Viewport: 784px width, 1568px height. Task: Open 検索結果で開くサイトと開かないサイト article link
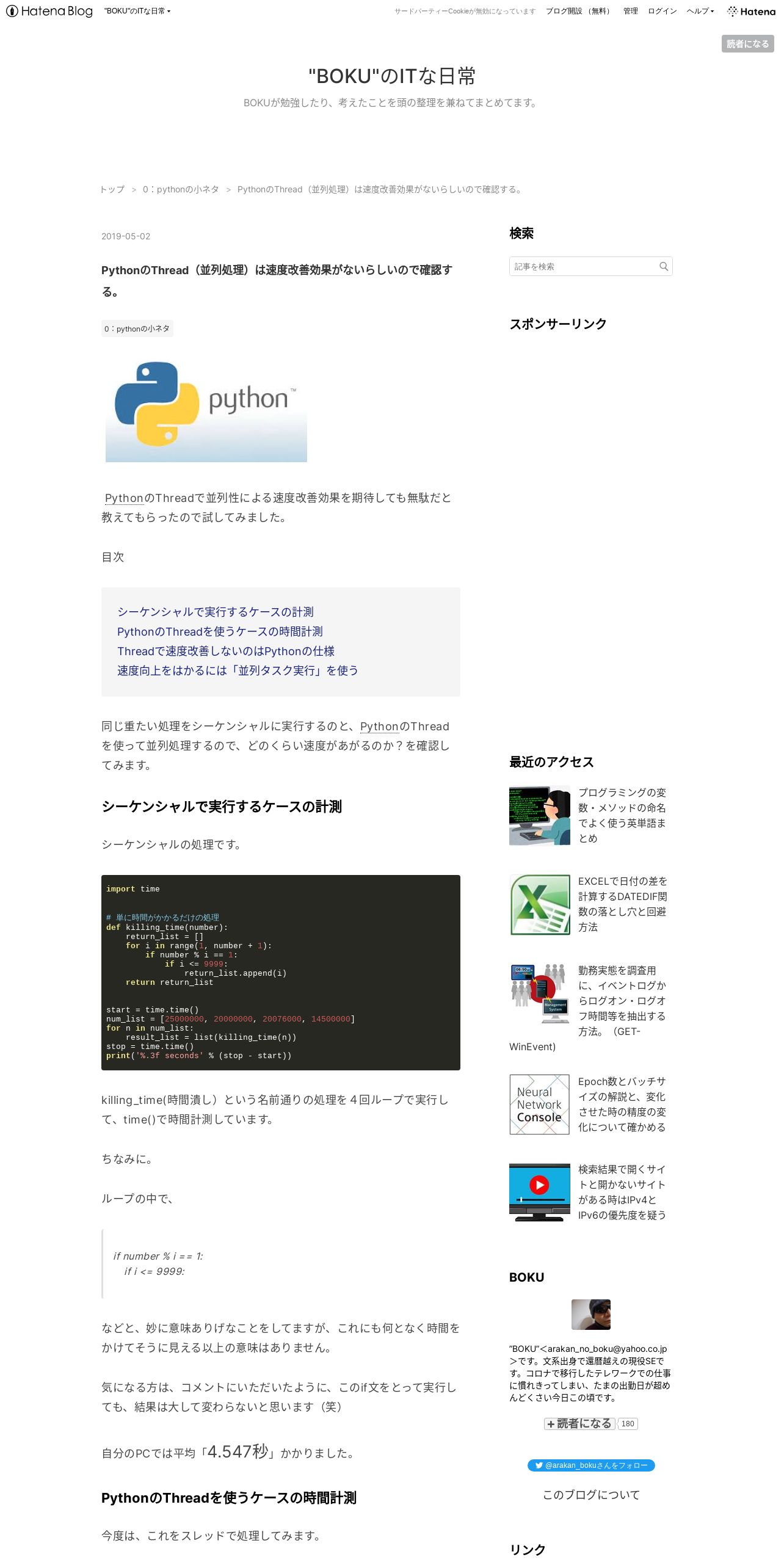click(x=622, y=1192)
